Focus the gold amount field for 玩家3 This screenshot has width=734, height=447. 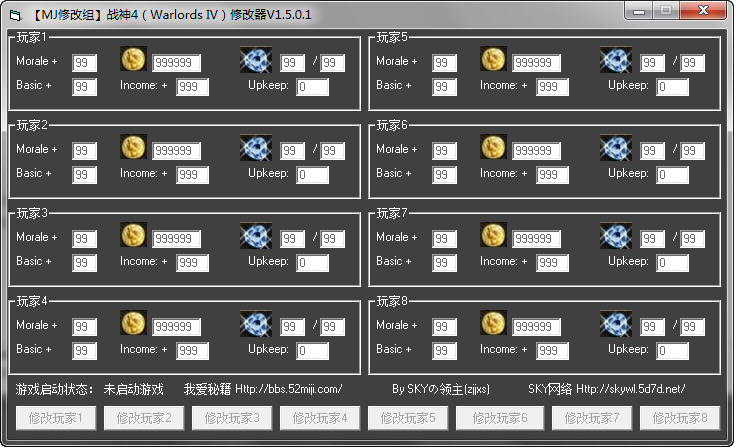pyautogui.click(x=176, y=239)
